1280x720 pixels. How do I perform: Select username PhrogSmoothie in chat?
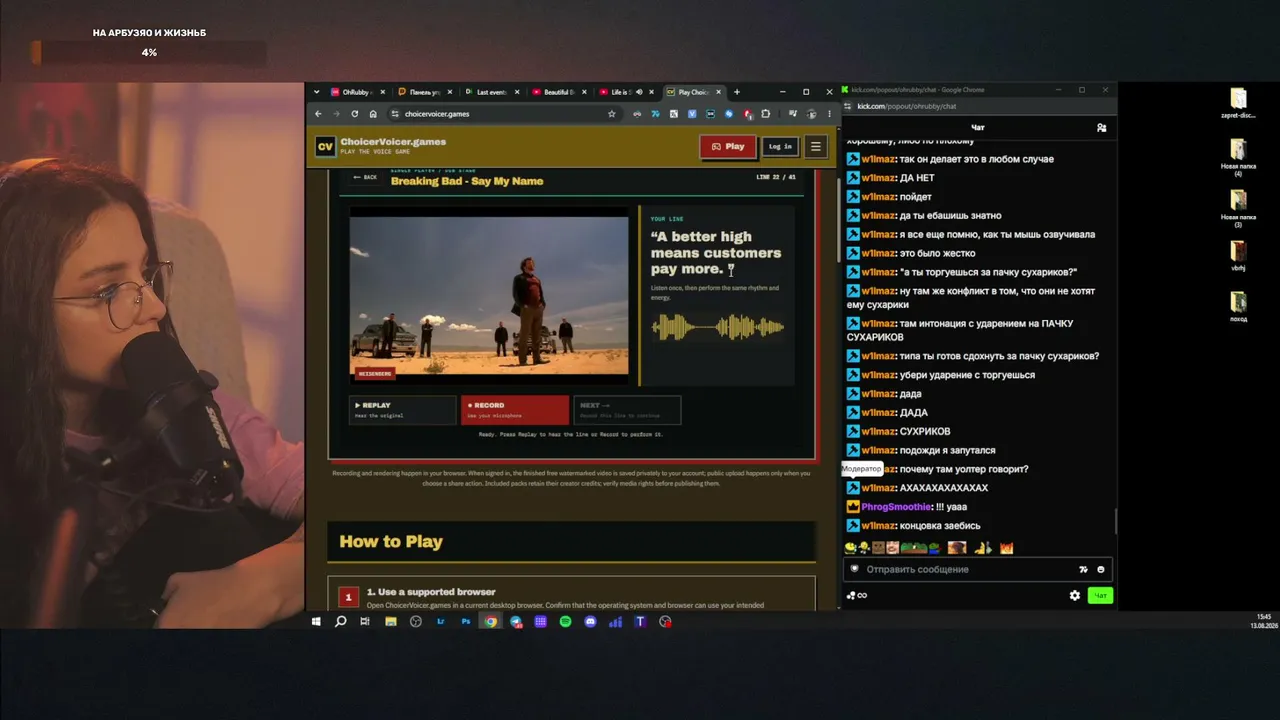tap(896, 507)
